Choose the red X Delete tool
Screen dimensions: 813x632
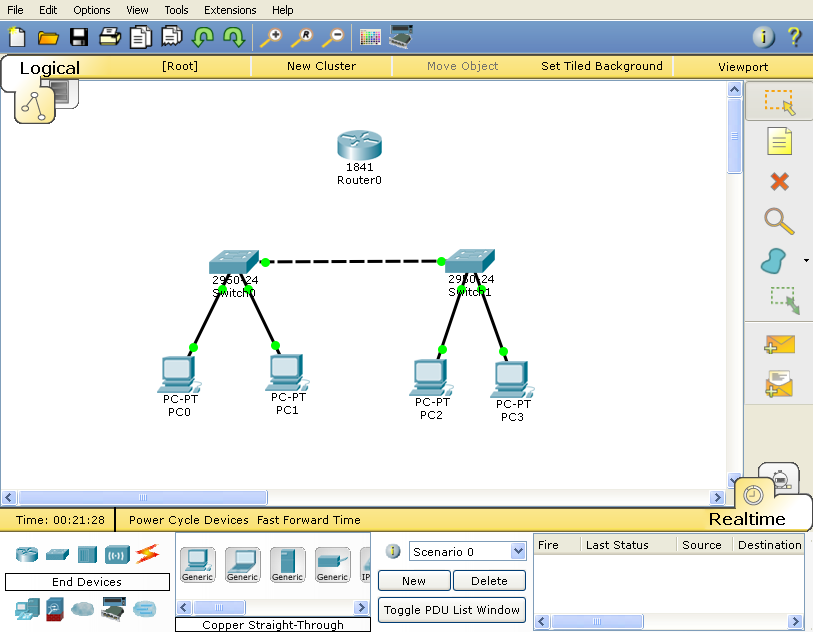click(x=779, y=181)
